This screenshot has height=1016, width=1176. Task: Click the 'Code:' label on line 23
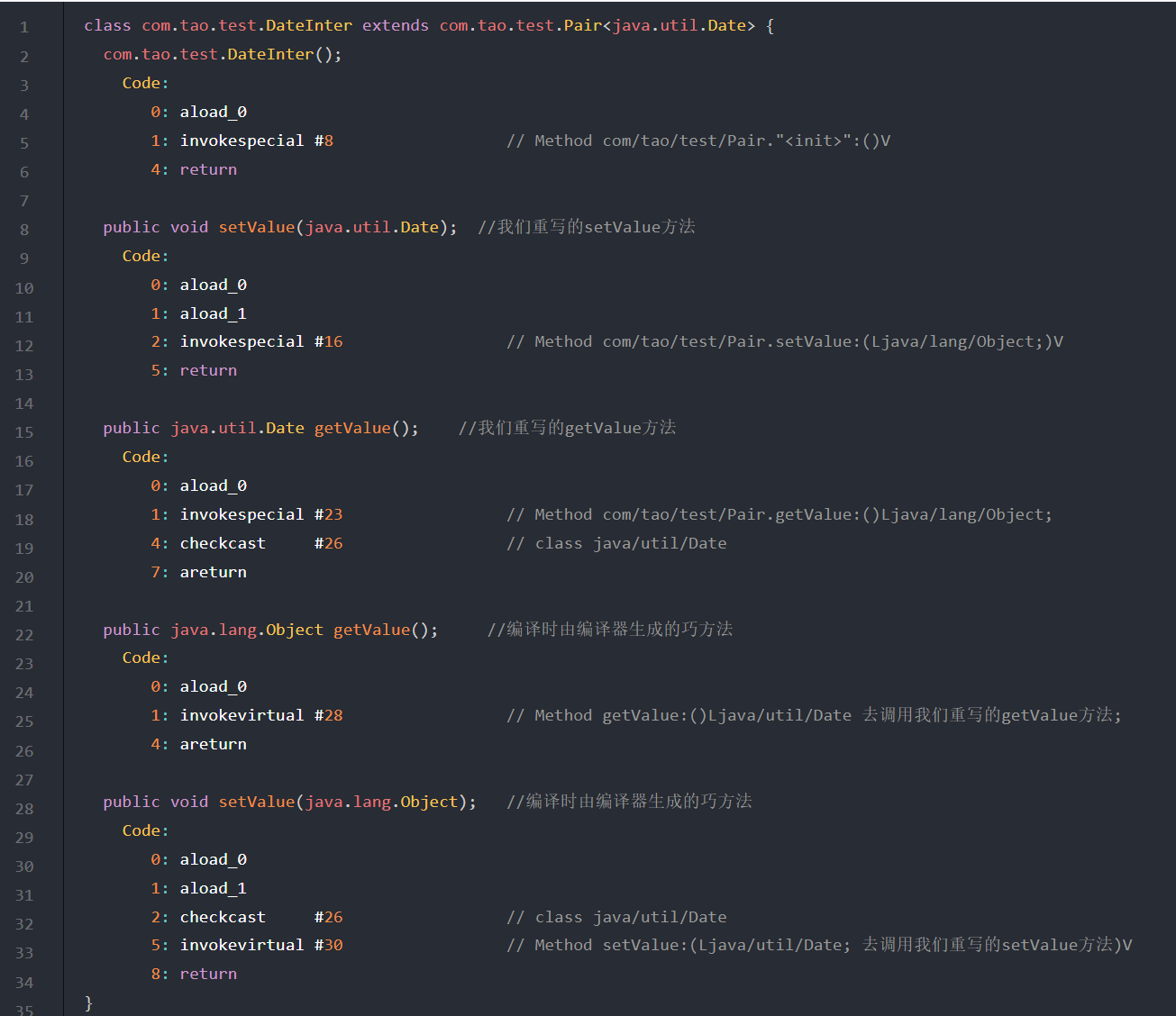click(146, 658)
